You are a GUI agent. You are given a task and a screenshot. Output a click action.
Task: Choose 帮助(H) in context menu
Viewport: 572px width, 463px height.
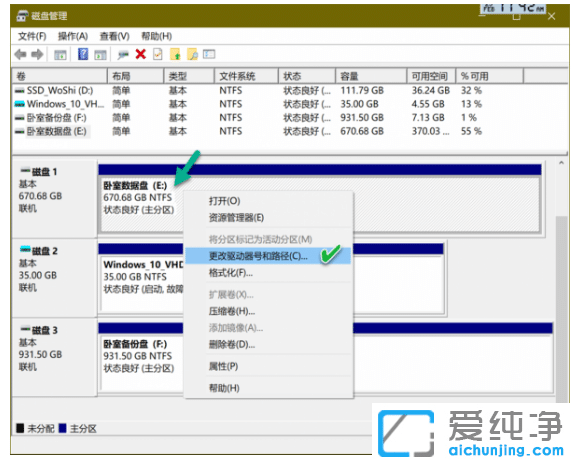(x=268, y=388)
